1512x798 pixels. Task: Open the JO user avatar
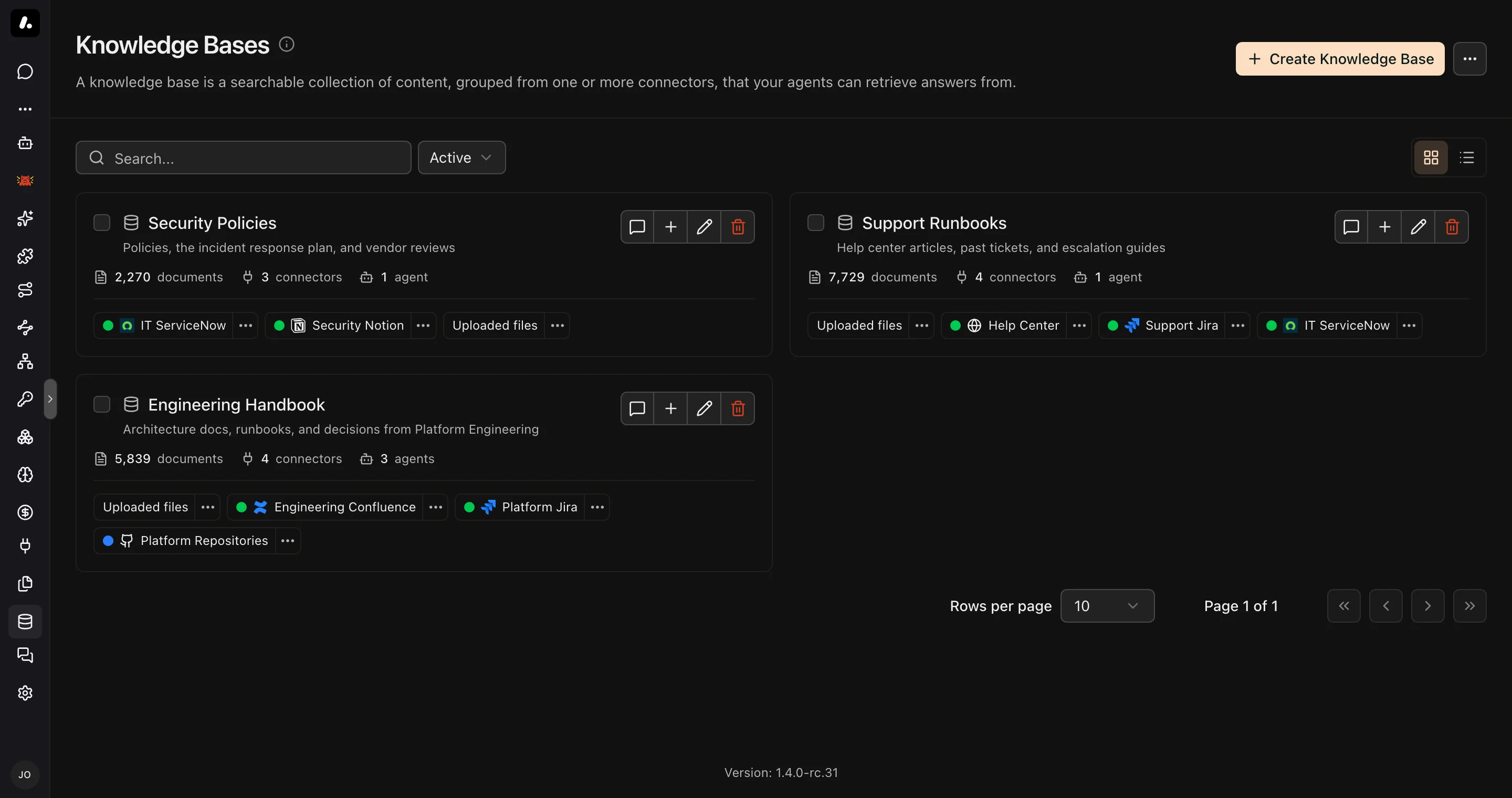tap(25, 774)
